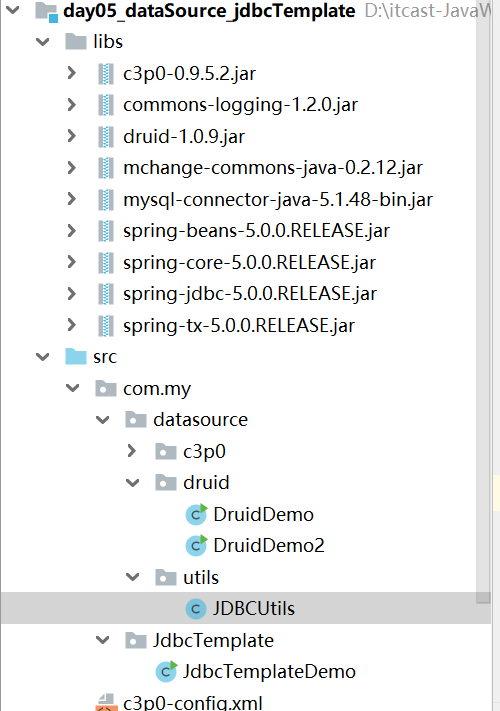Click the libs folder icon
Viewport: 500px width, 711px height.
point(76,42)
